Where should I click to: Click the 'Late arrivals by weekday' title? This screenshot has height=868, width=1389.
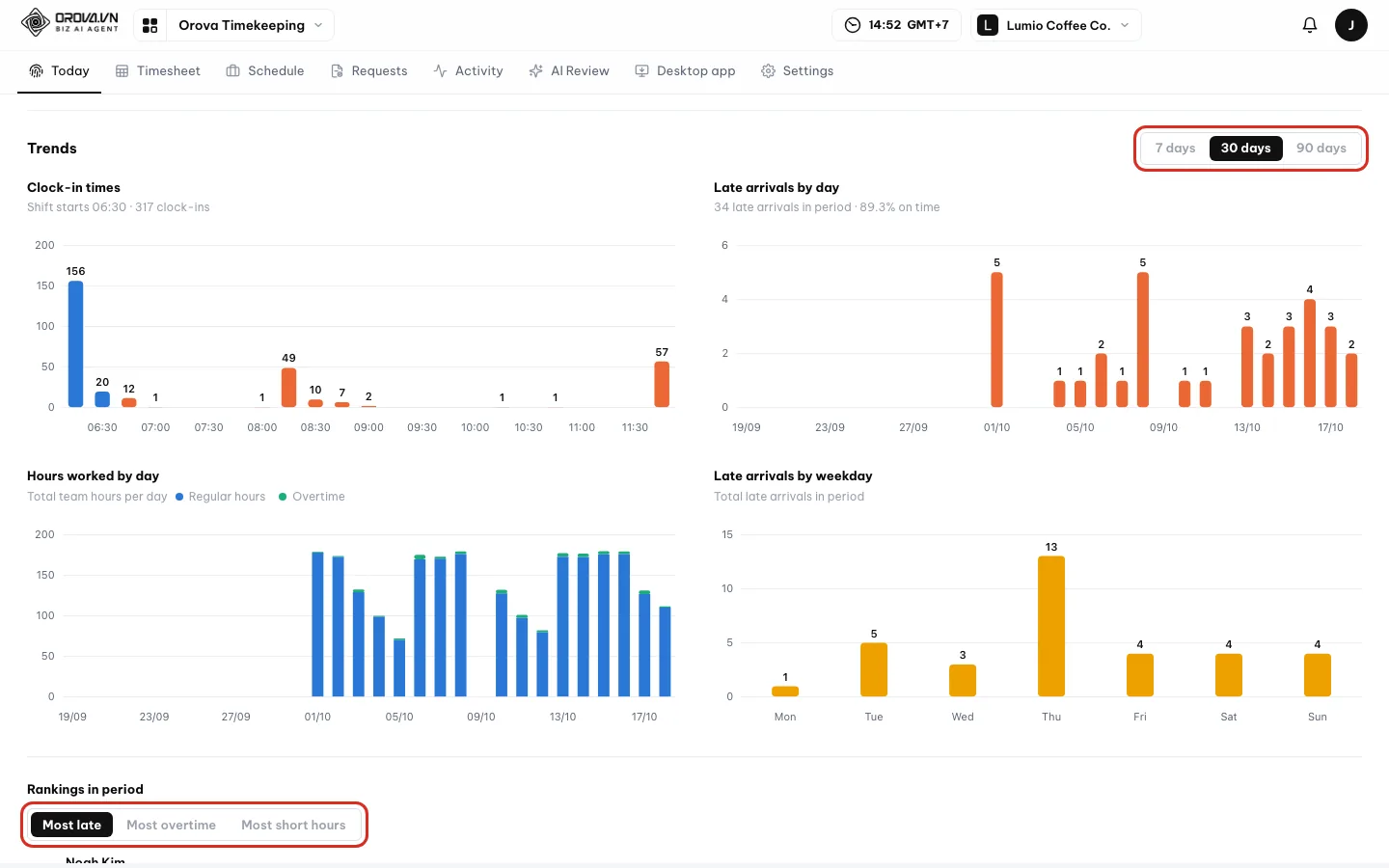pos(793,476)
